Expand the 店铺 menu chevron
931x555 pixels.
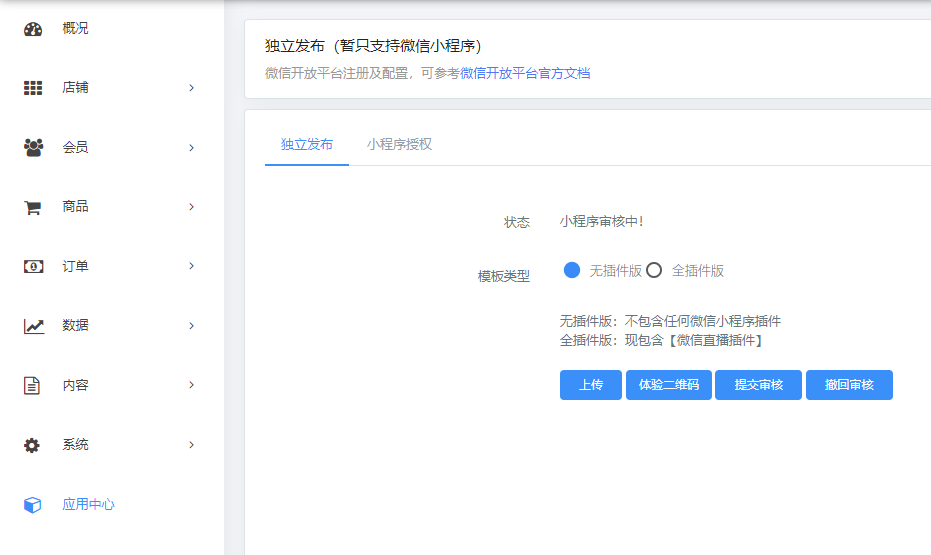(x=191, y=88)
